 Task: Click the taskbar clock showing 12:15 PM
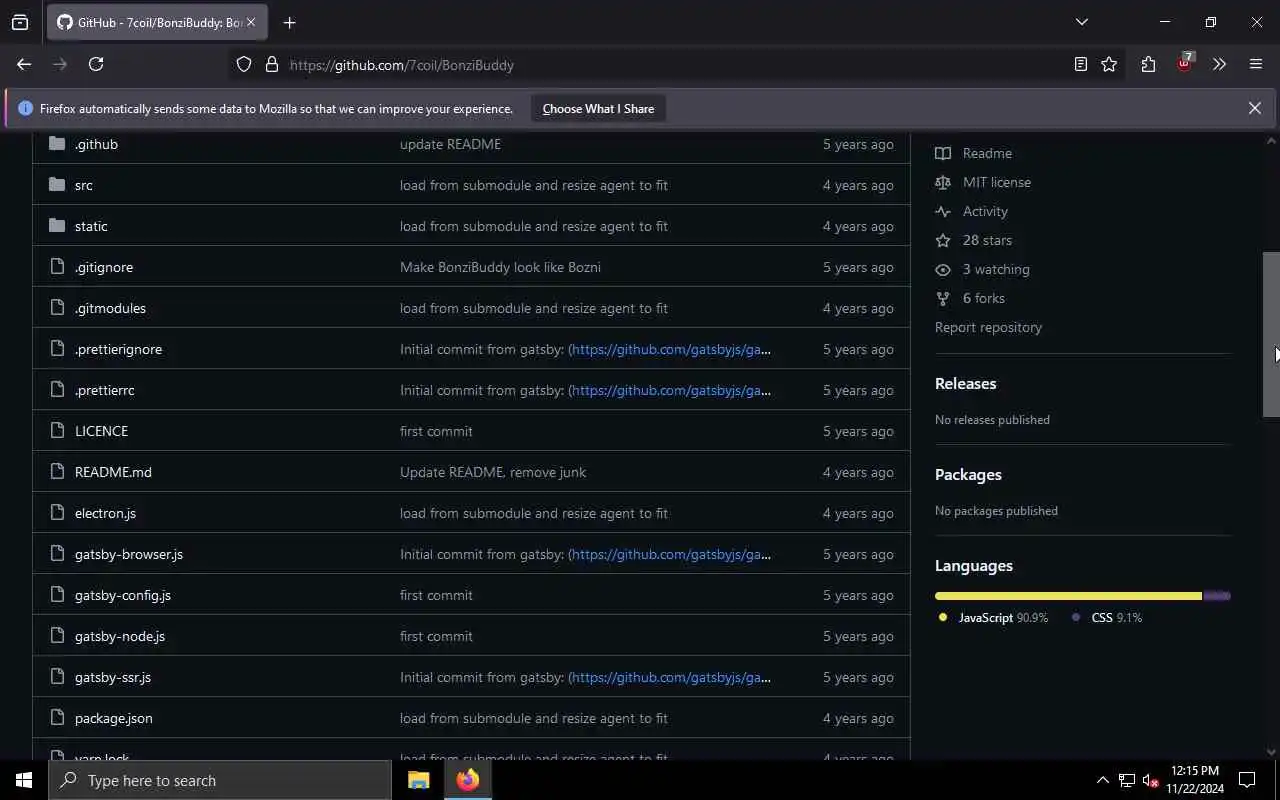point(1195,780)
